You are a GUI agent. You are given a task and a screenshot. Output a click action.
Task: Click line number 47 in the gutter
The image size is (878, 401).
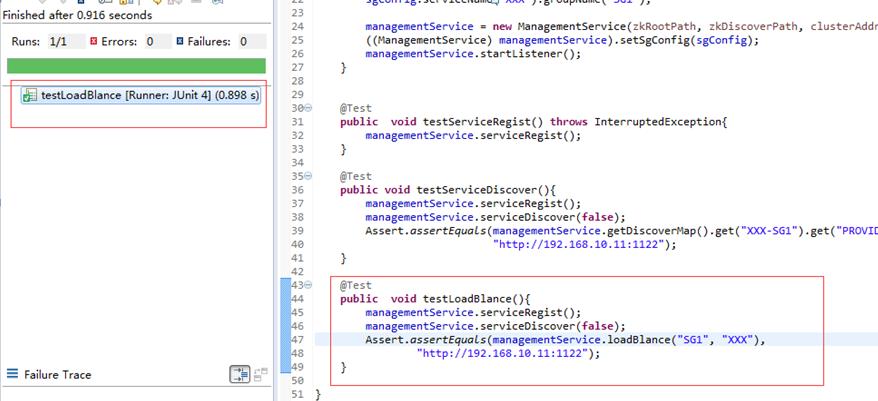pos(297,340)
